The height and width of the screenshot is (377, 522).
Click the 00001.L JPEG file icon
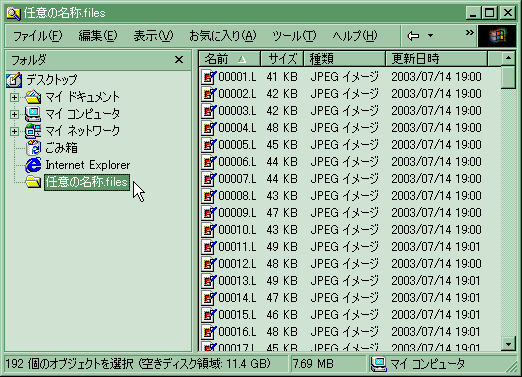coord(209,77)
